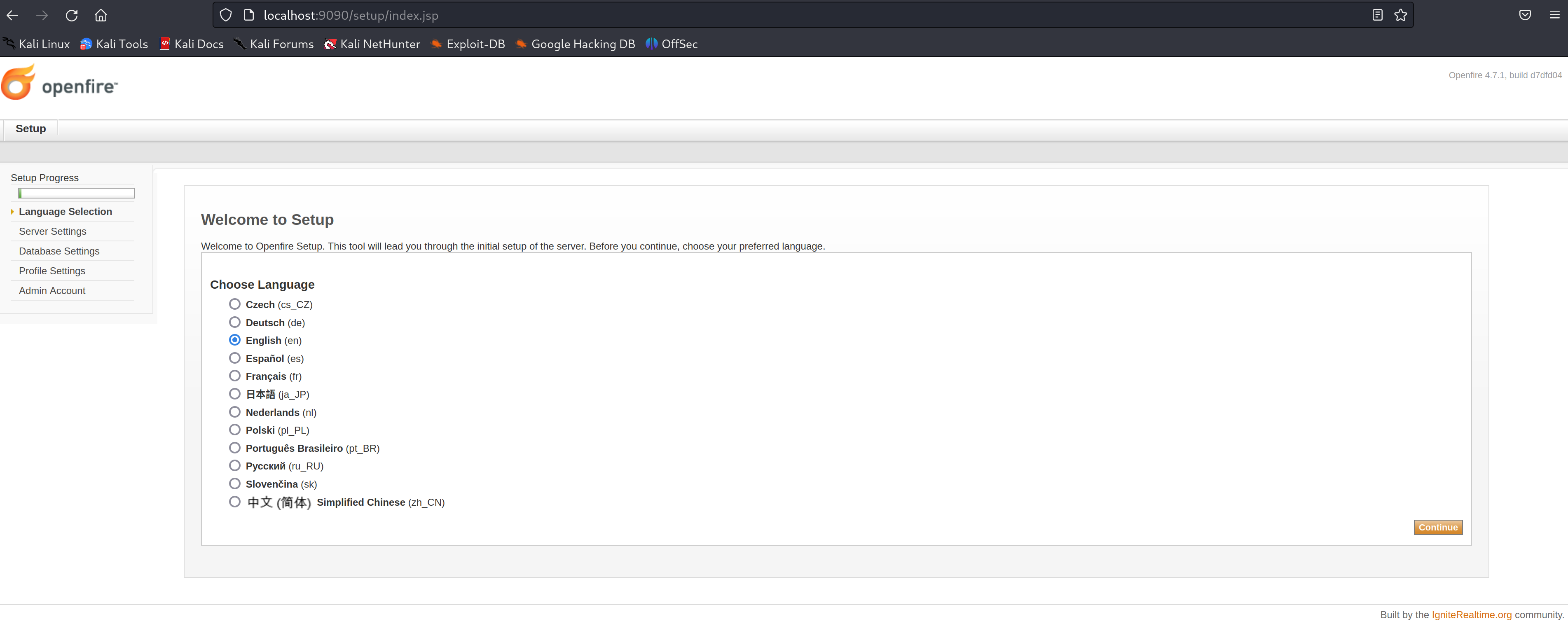Click the Choose Language heading
The width and height of the screenshot is (1568, 626).
pos(262,285)
